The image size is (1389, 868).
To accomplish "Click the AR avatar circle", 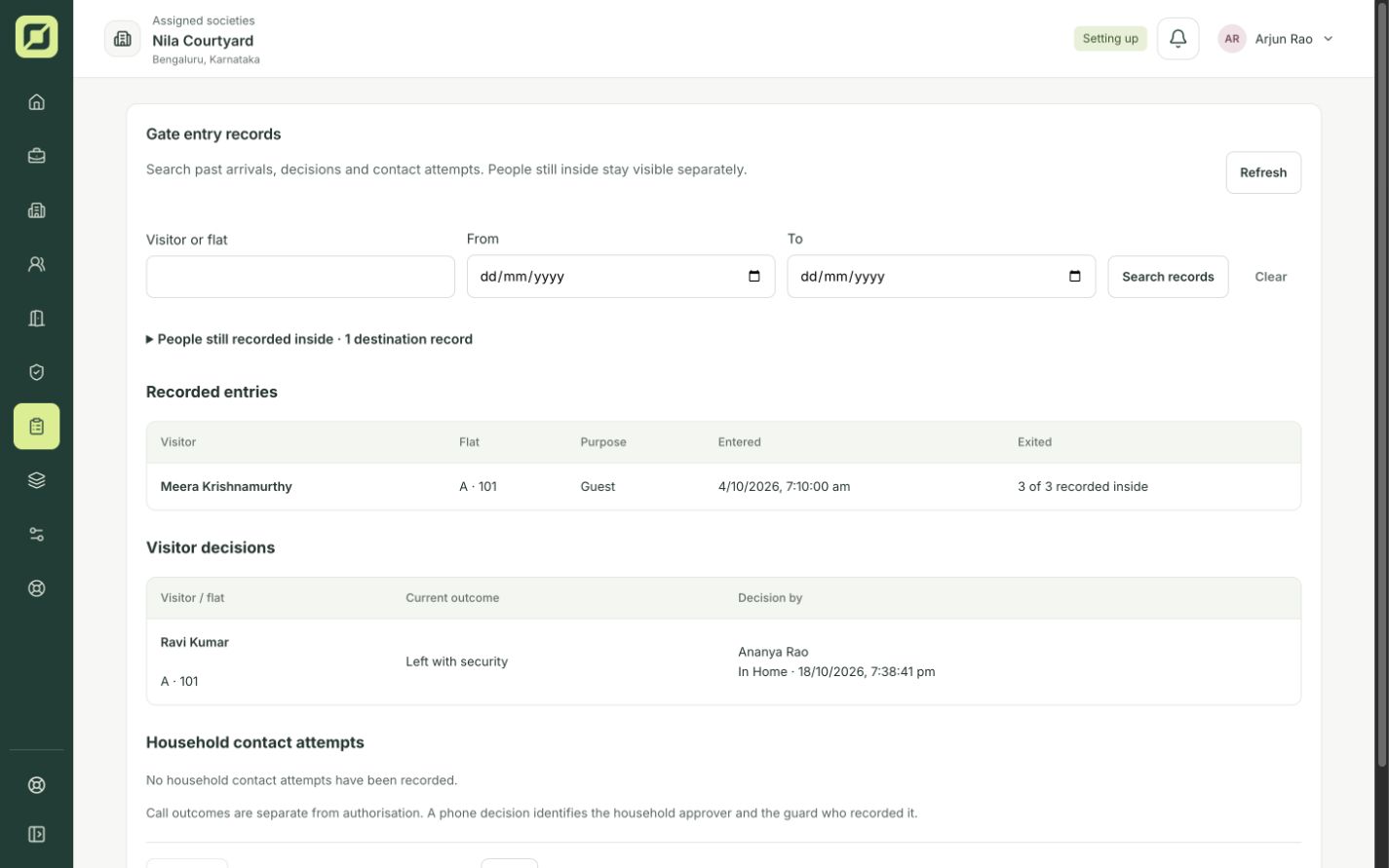I will tap(1232, 39).
